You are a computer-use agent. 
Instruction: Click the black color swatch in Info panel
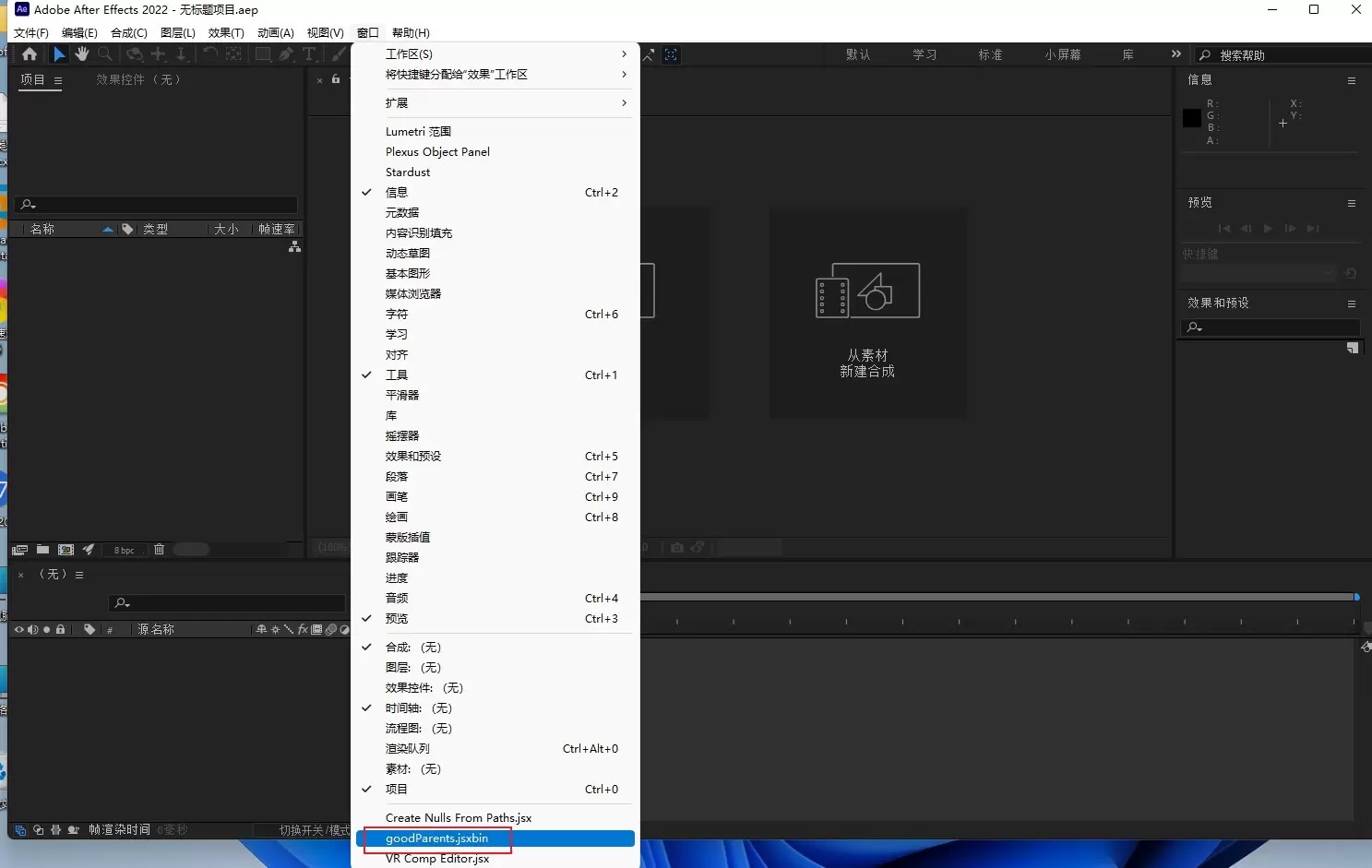tap(1192, 118)
